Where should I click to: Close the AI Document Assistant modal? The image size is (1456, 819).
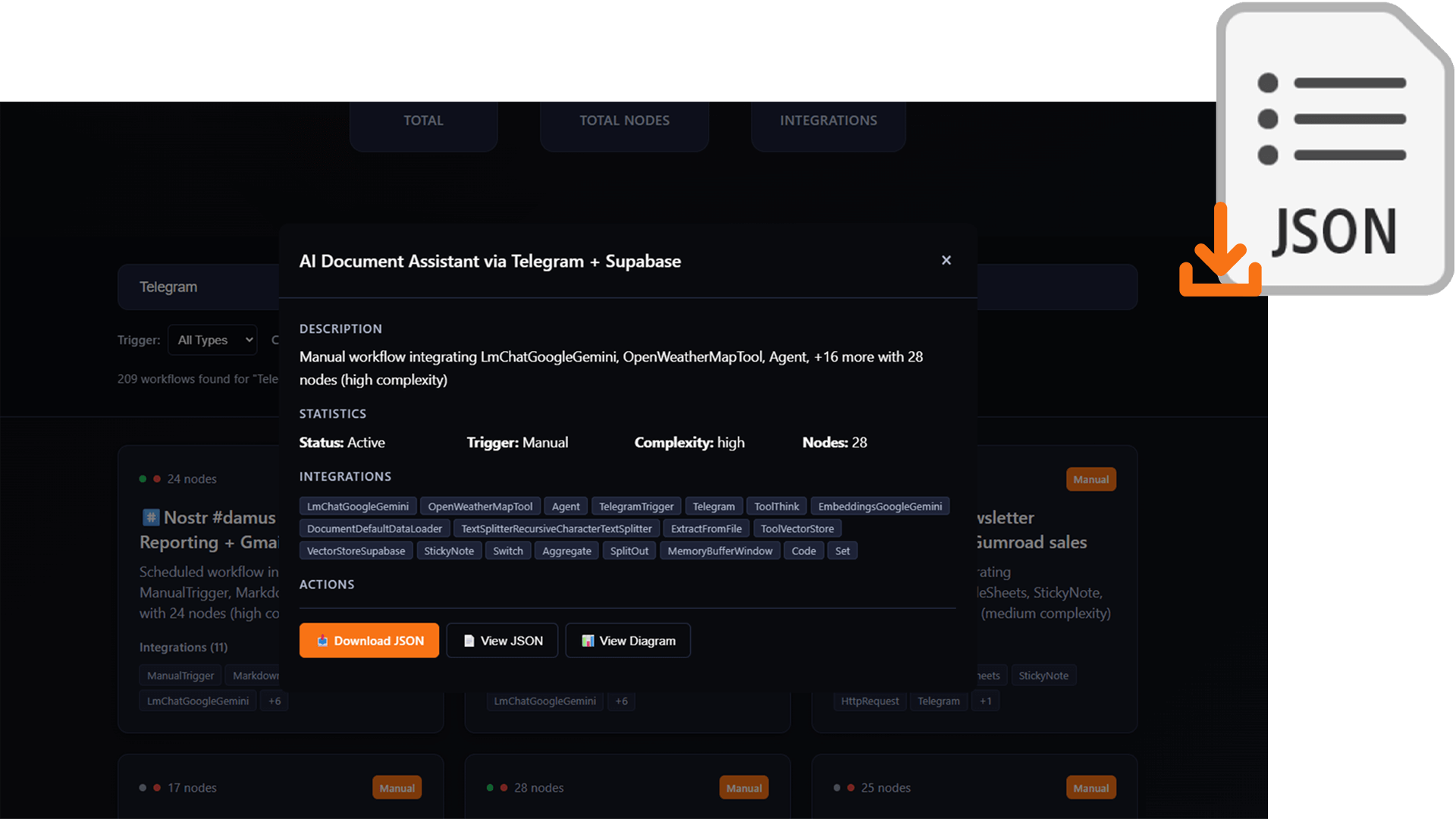pyautogui.click(x=946, y=260)
